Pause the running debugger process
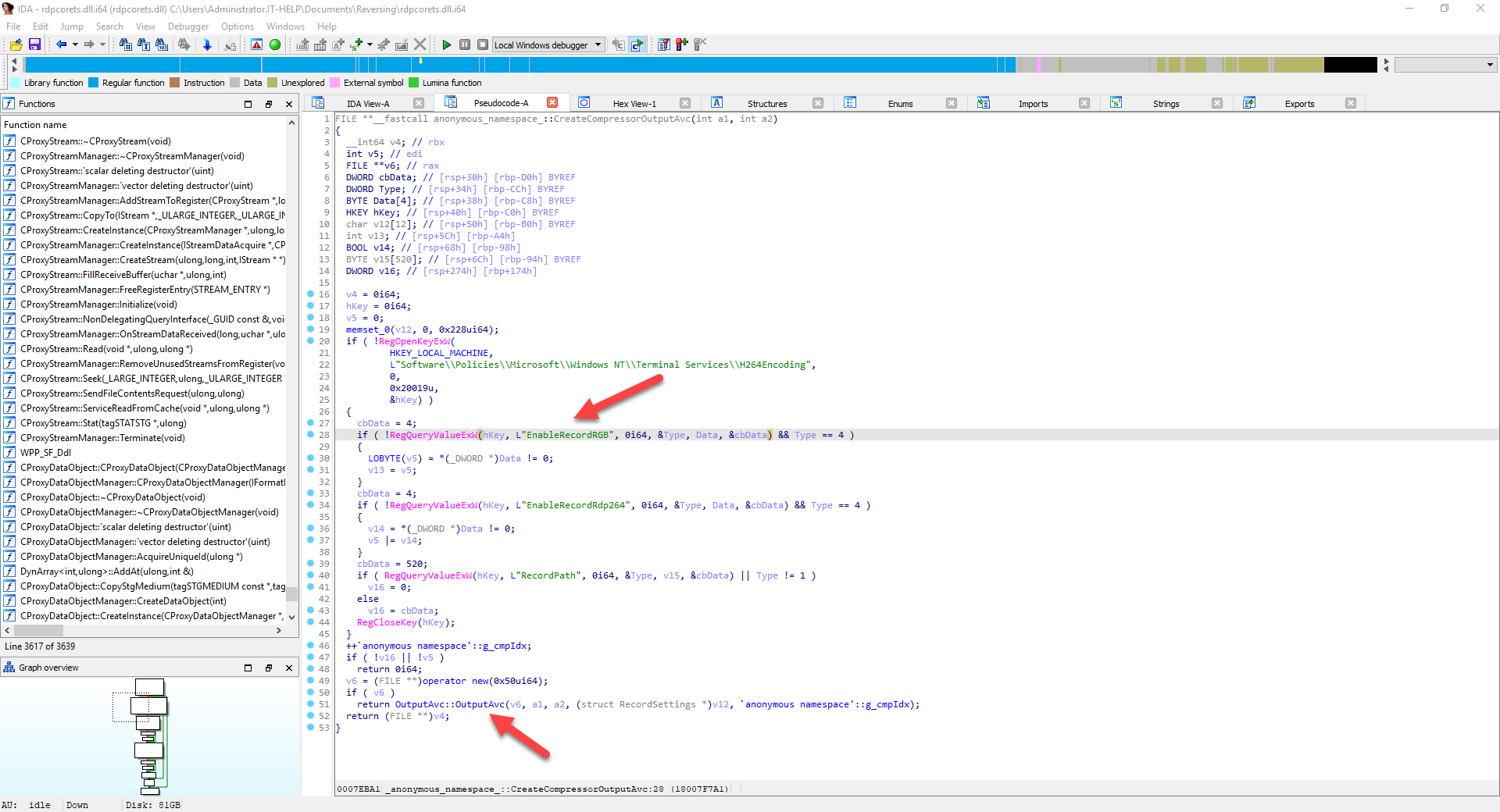Screen dimensions: 1500x812 pyautogui.click(x=465, y=45)
